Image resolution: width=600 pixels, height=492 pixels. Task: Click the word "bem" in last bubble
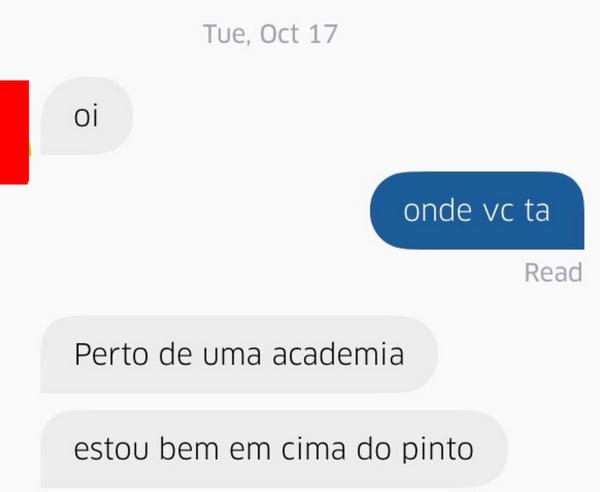(189, 449)
